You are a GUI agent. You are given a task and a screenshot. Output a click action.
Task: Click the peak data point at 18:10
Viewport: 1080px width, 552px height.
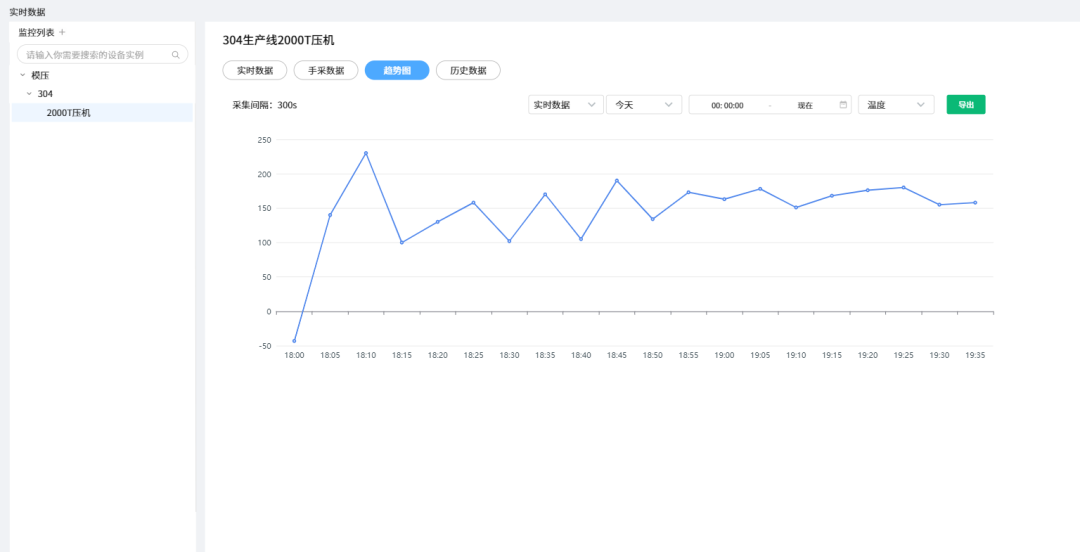pos(366,153)
